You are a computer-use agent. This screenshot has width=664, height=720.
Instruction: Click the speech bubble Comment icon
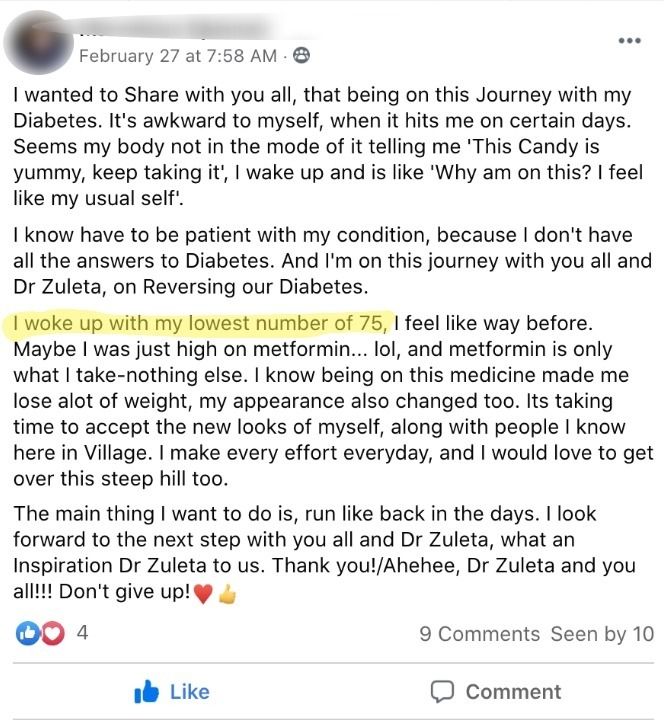(441, 692)
